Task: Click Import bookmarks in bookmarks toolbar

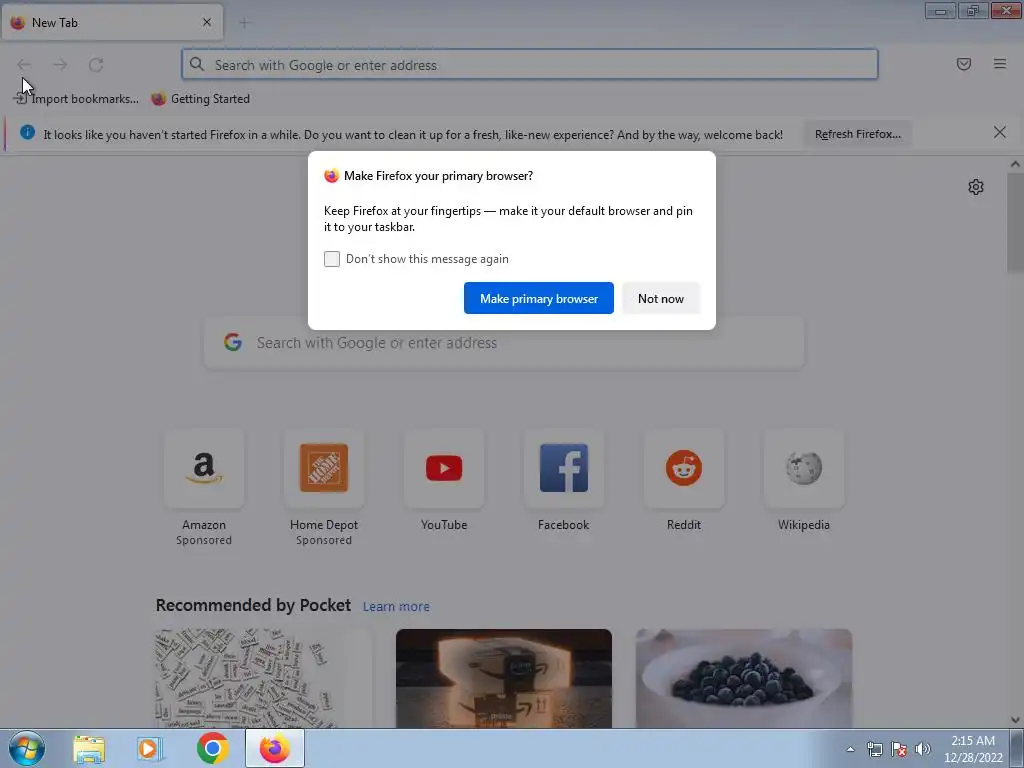Action: click(76, 99)
